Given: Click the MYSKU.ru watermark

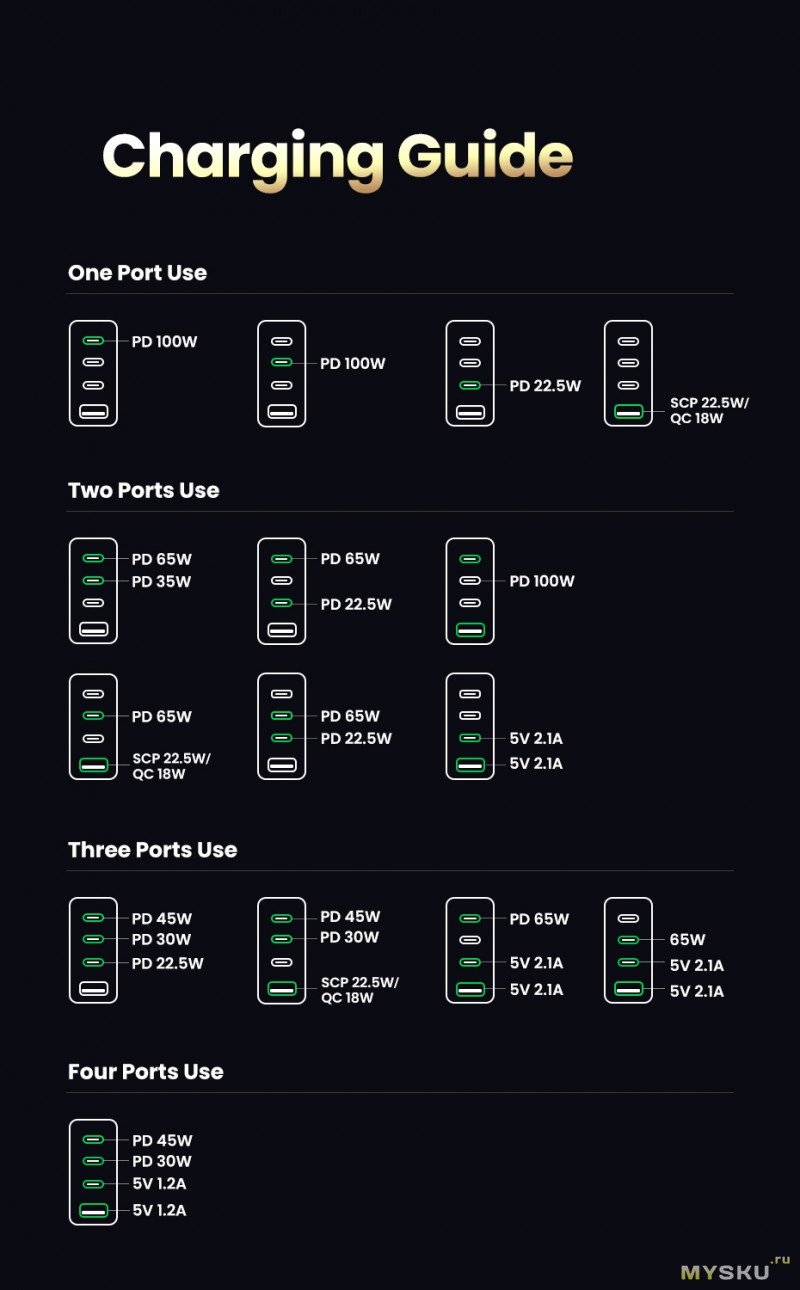Looking at the screenshot, I should coord(734,1269).
